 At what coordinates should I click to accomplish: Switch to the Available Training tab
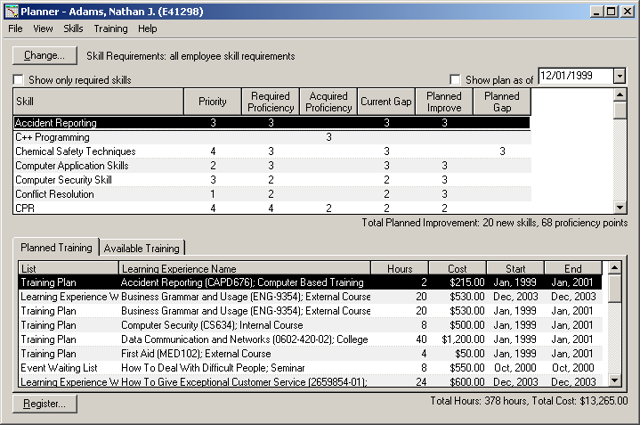[x=142, y=248]
